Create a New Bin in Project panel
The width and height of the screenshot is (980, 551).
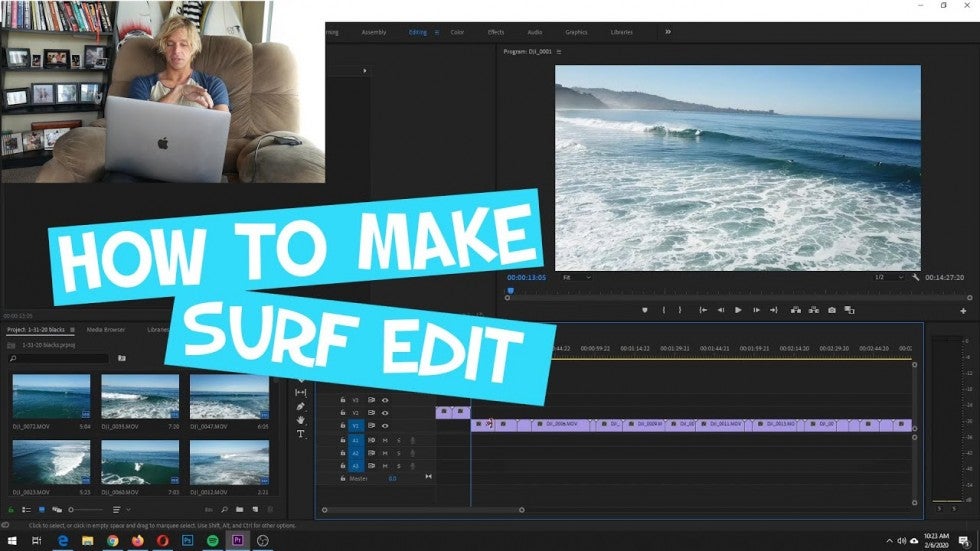[239, 510]
